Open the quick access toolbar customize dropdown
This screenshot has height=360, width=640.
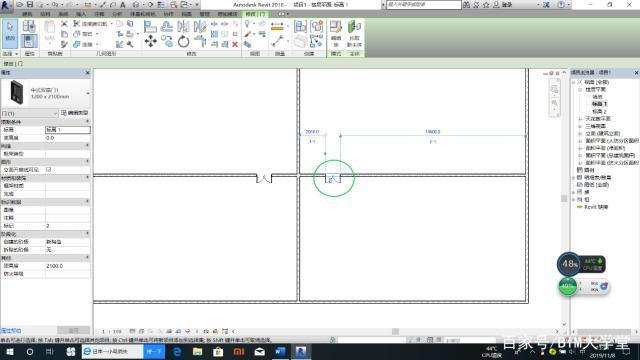coord(197,4)
